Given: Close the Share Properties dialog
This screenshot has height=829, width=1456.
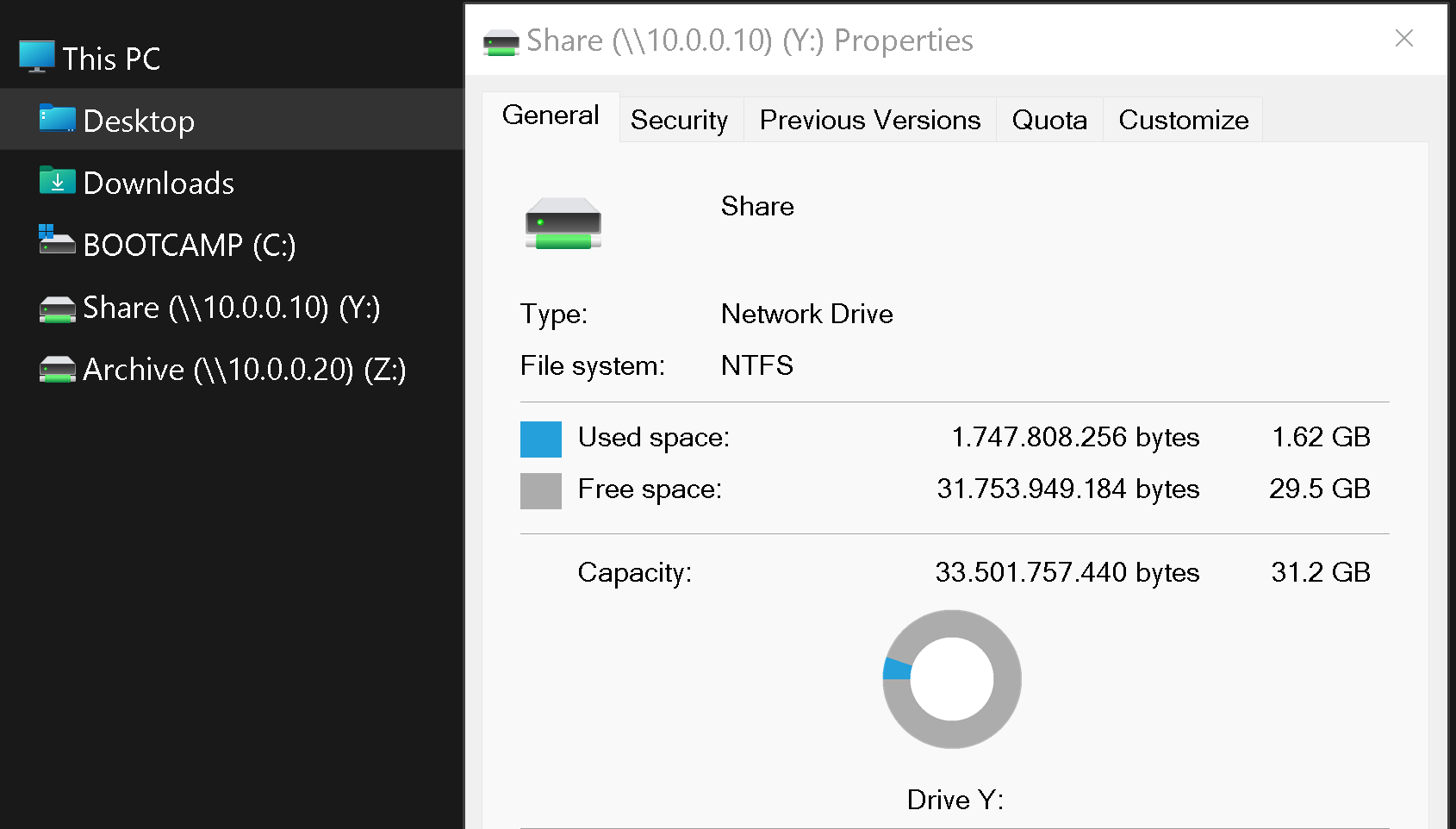Looking at the screenshot, I should point(1404,38).
